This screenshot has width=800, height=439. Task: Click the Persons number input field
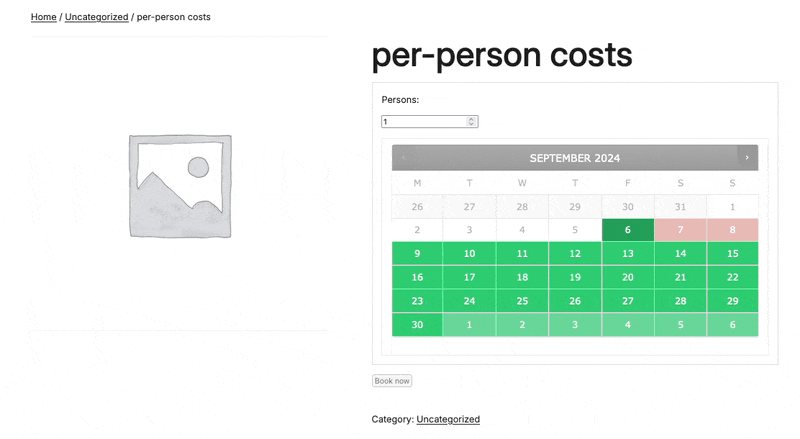tap(430, 121)
